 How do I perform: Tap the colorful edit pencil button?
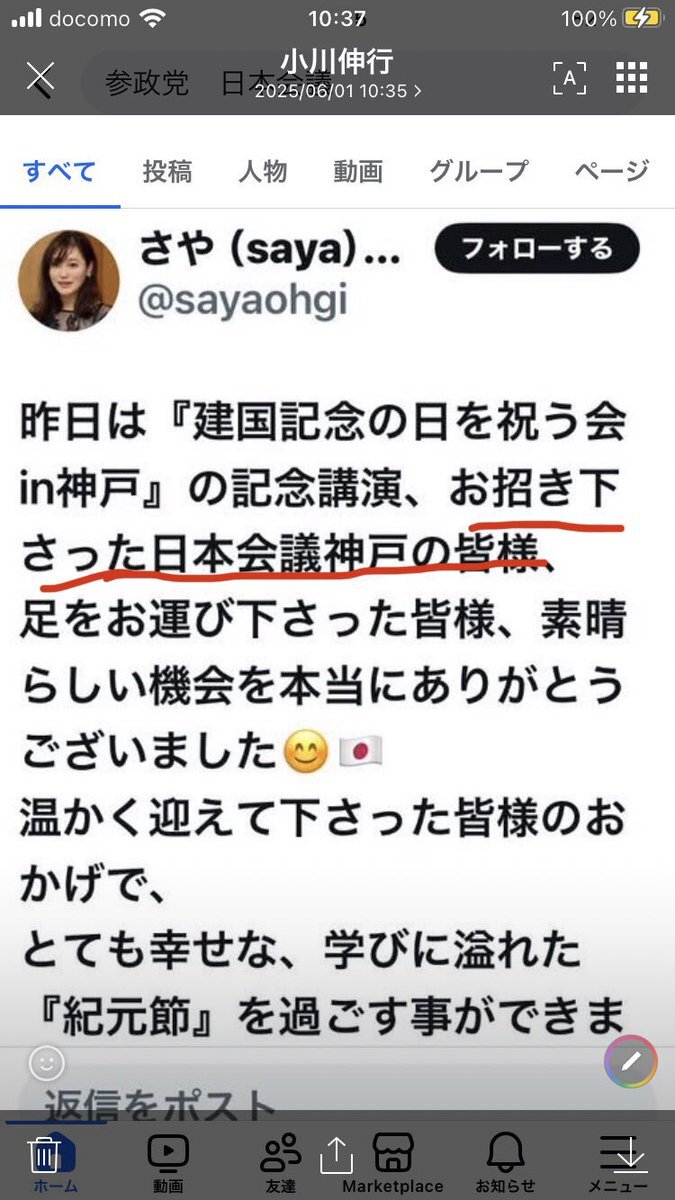click(x=631, y=1062)
